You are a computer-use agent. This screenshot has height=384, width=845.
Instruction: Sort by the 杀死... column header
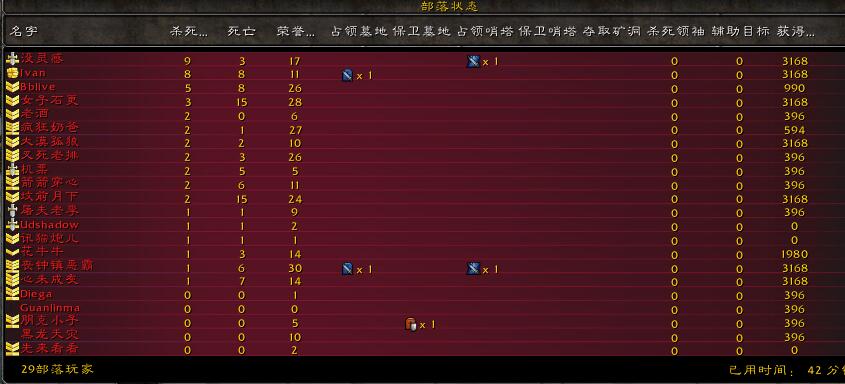click(x=189, y=32)
